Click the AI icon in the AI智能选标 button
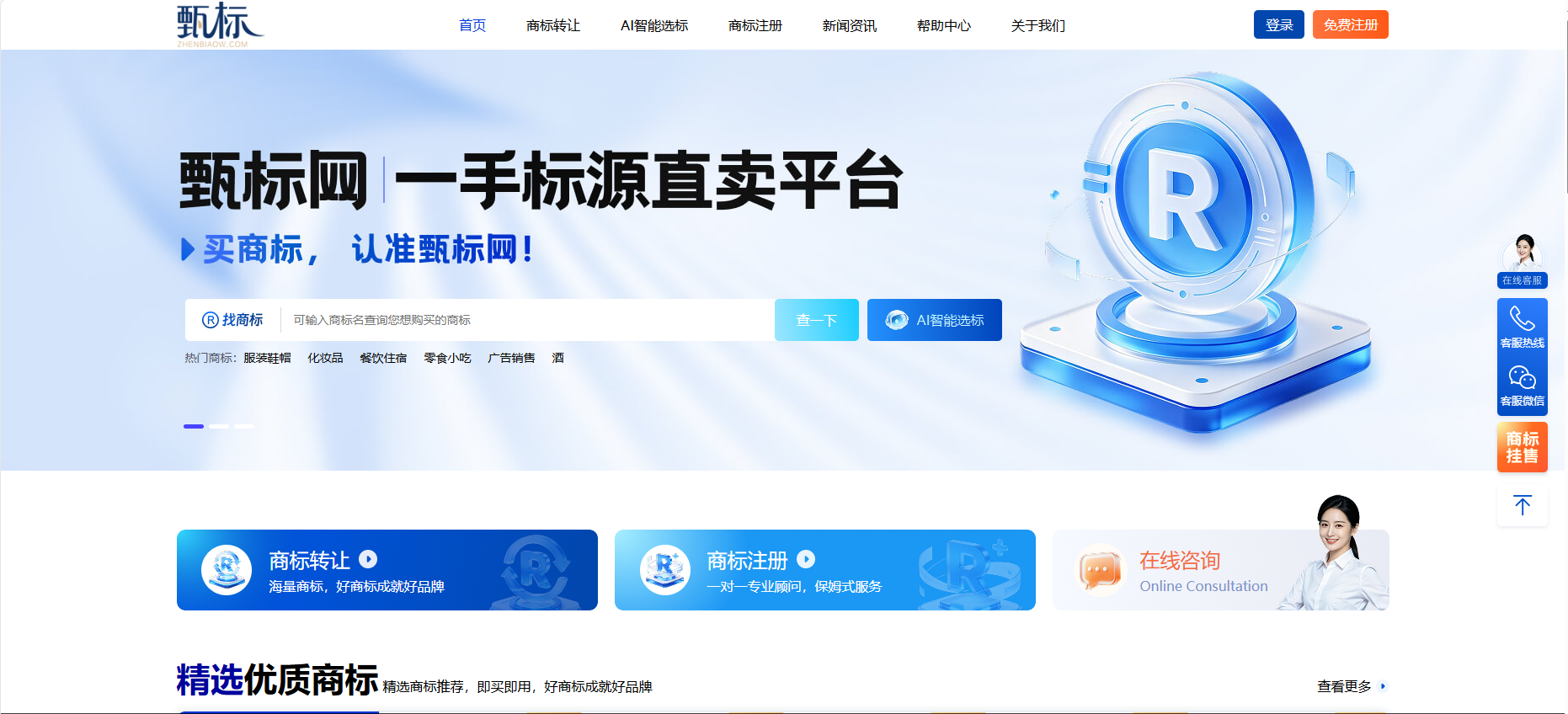The width and height of the screenshot is (1568, 714). [x=897, y=320]
